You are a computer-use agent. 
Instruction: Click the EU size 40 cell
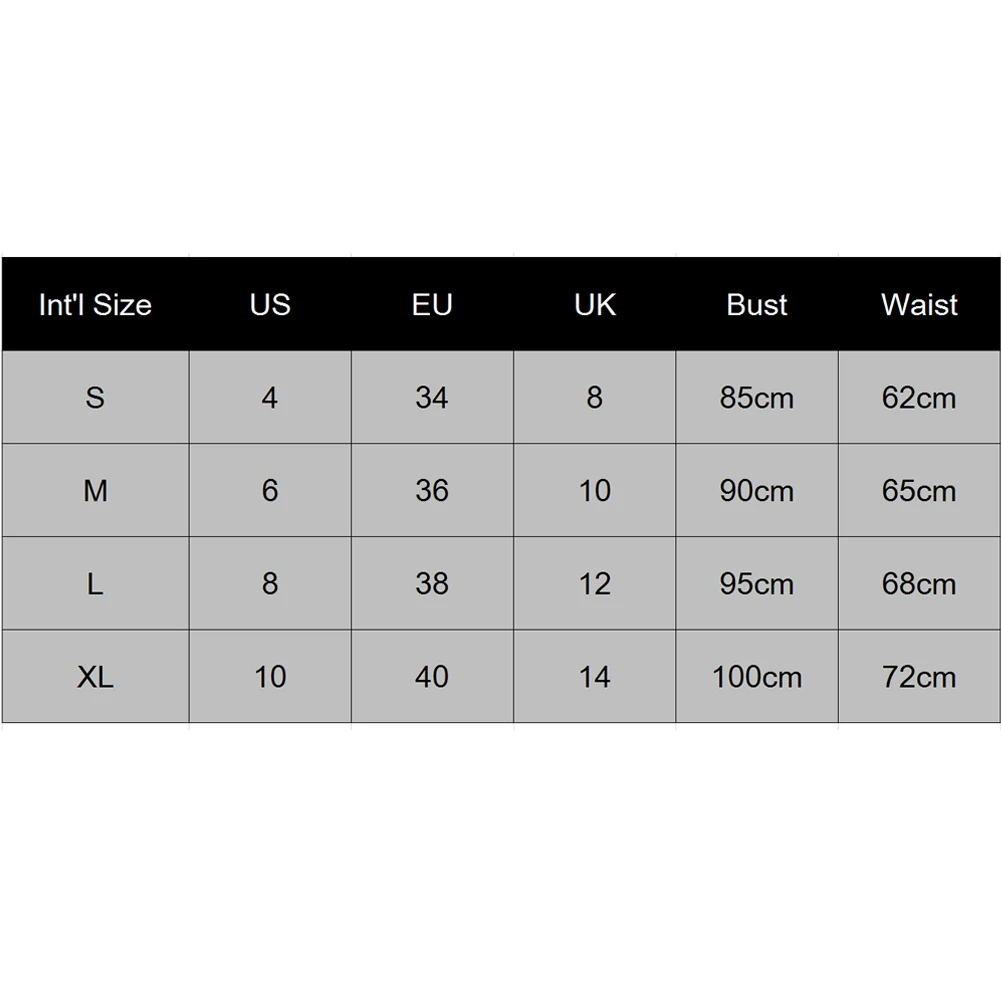[x=432, y=677]
